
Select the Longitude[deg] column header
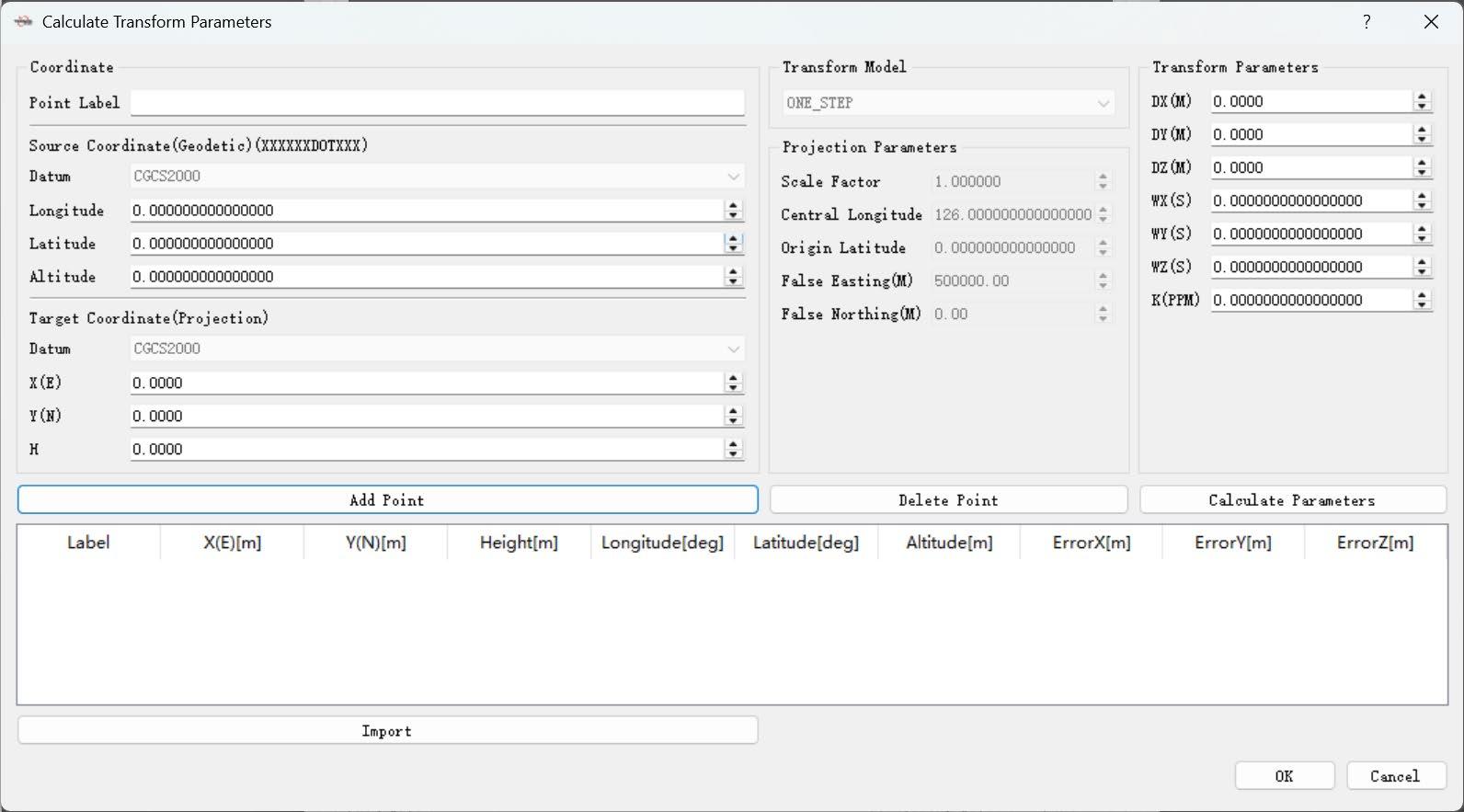coord(663,543)
